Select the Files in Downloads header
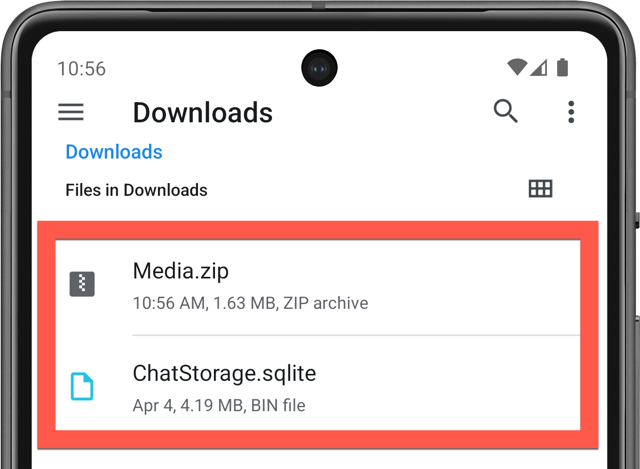The height and width of the screenshot is (469, 640). pyautogui.click(x=136, y=190)
